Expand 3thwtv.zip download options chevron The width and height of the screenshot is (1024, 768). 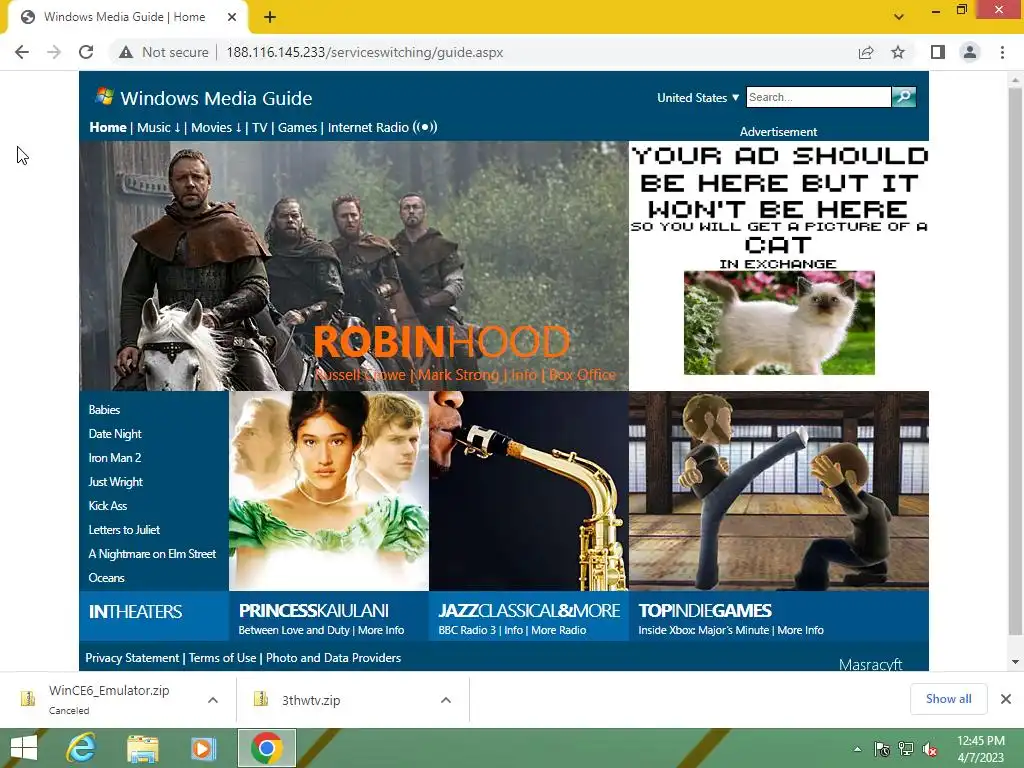[x=446, y=700]
